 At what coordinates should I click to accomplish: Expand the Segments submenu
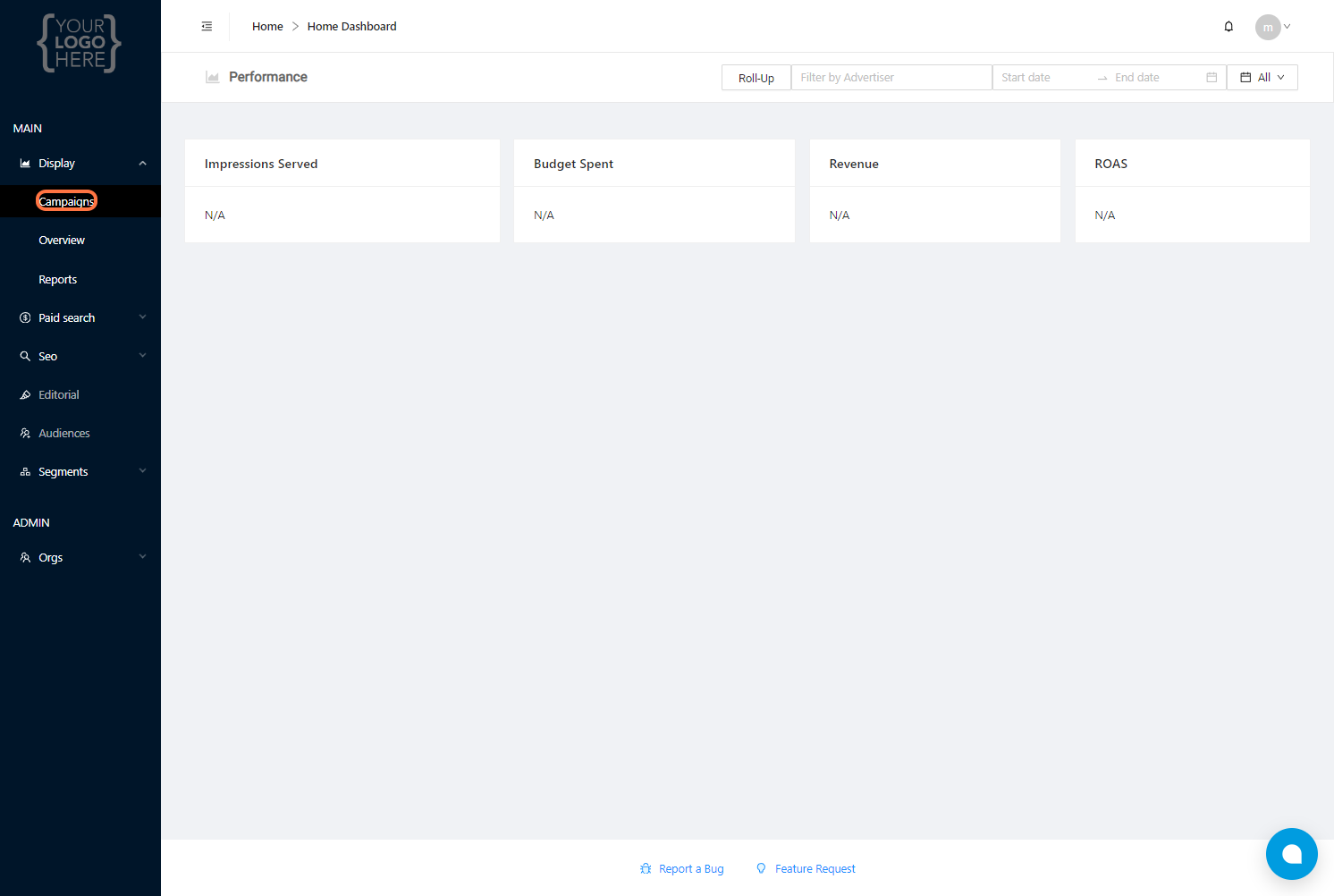[x=142, y=471]
